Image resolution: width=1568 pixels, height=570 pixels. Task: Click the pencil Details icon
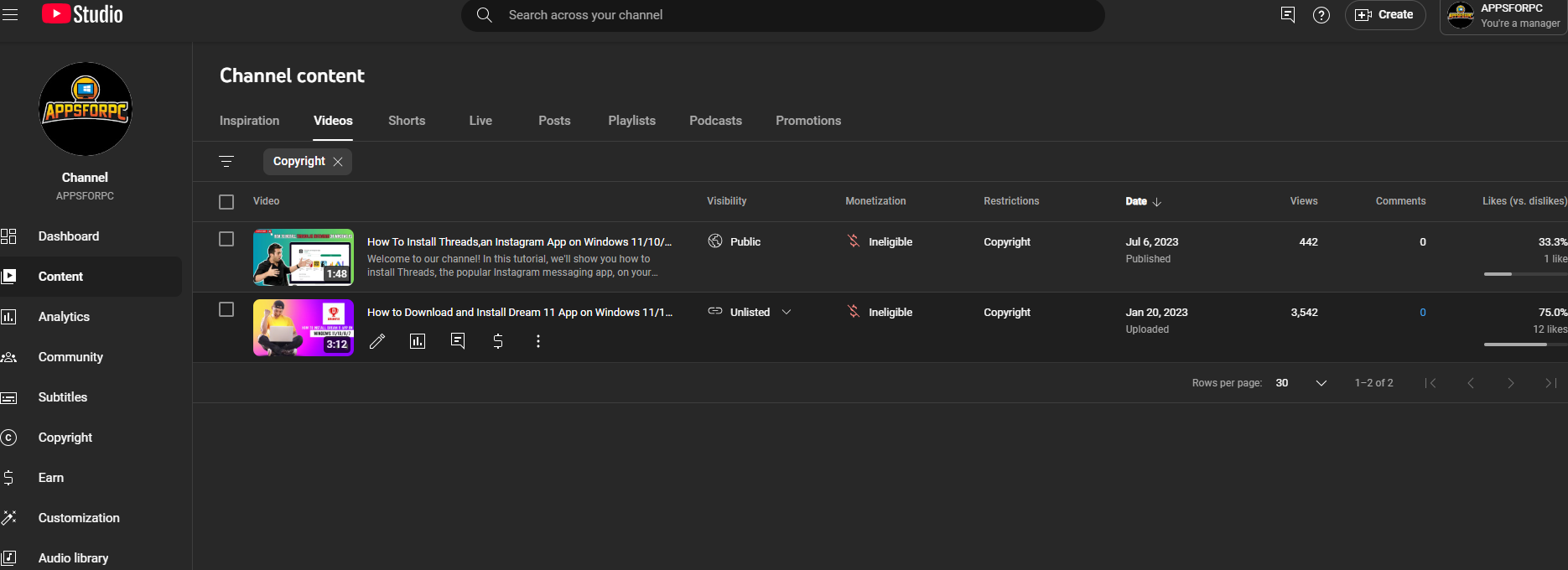tap(377, 341)
